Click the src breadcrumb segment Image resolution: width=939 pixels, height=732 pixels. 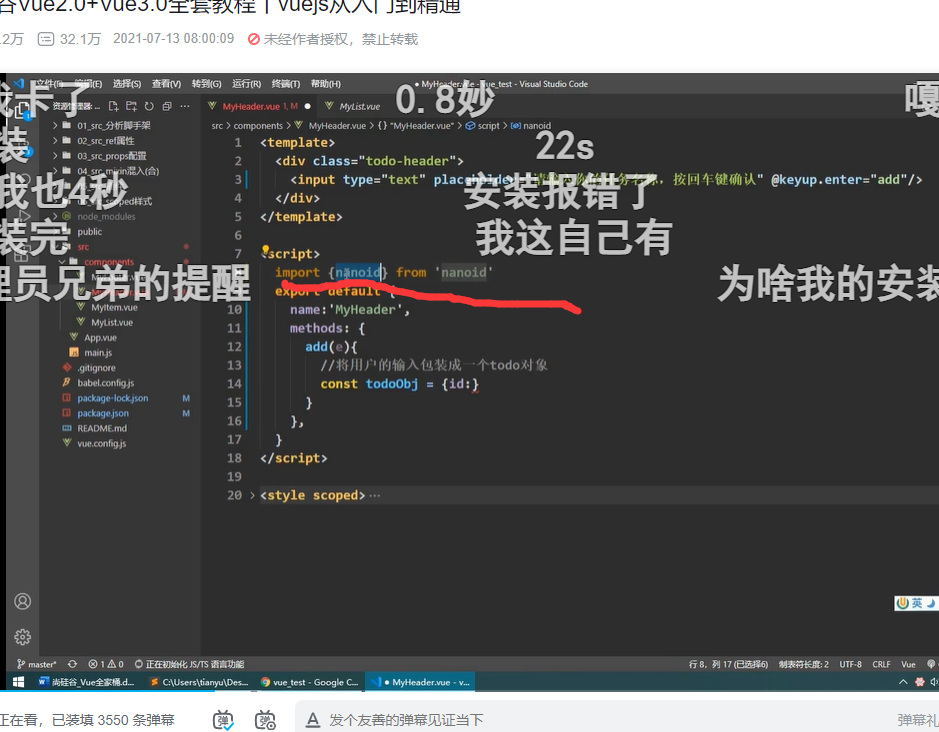(217, 126)
